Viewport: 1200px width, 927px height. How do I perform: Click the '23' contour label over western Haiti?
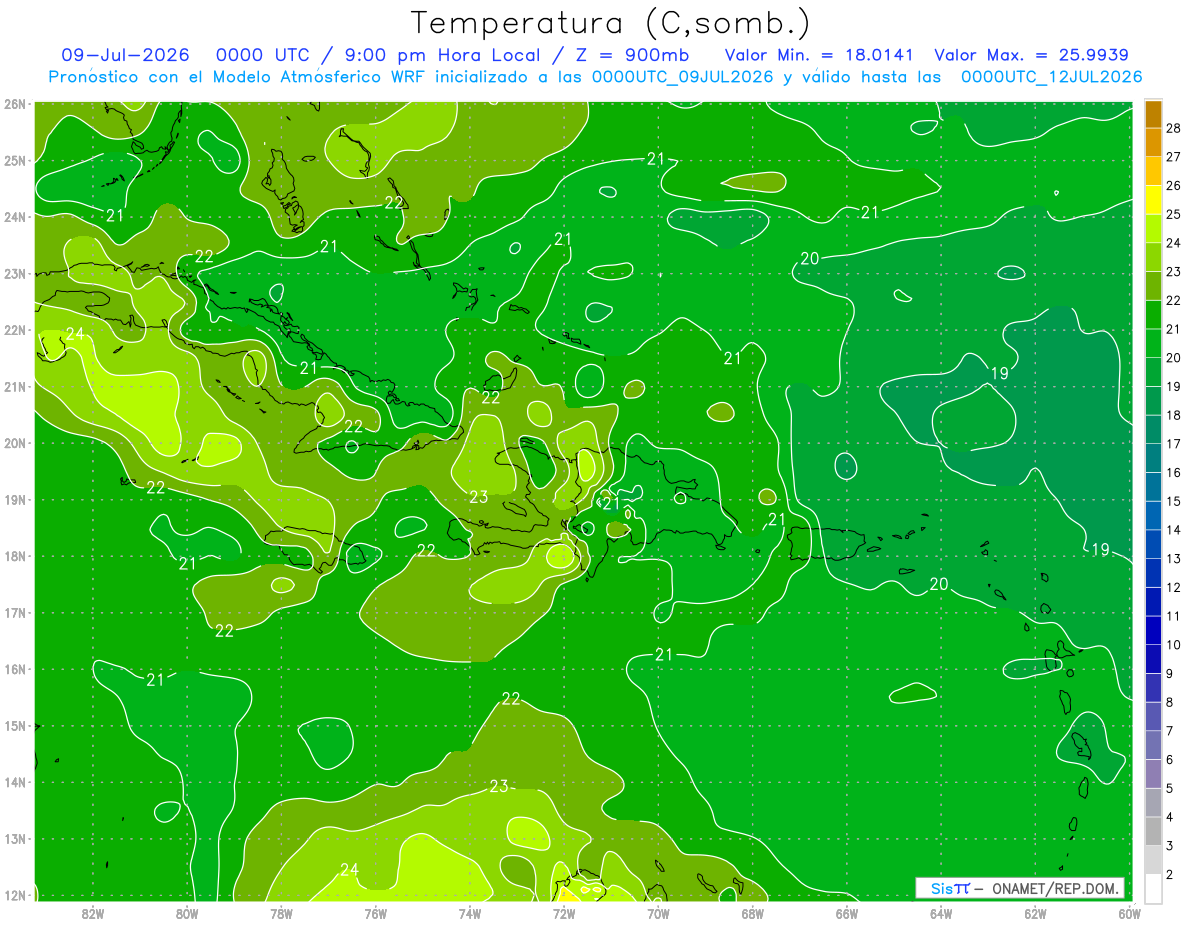(478, 496)
